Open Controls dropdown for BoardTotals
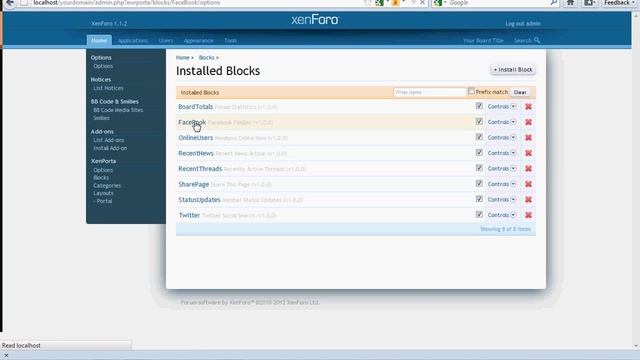Image resolution: width=640 pixels, height=360 pixels. click(x=502, y=107)
